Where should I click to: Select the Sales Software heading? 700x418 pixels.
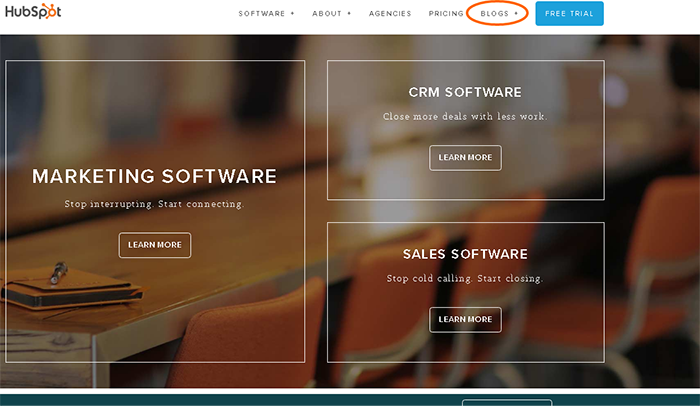[x=465, y=254]
